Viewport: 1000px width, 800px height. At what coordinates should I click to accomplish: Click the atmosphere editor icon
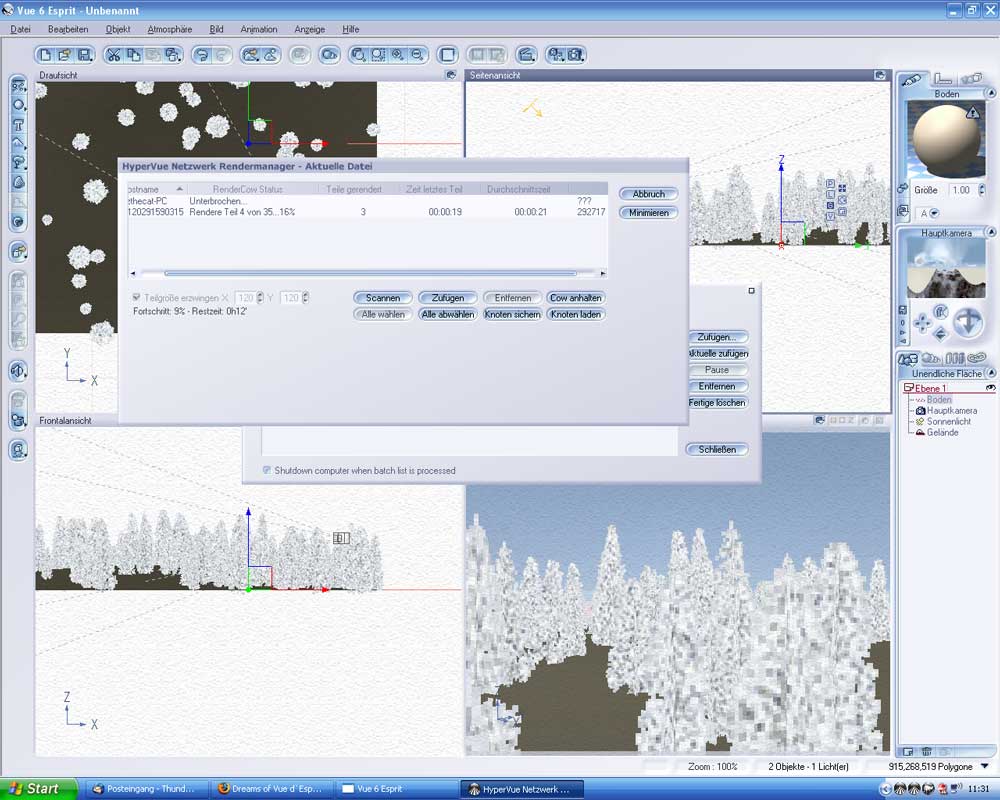coord(270,56)
